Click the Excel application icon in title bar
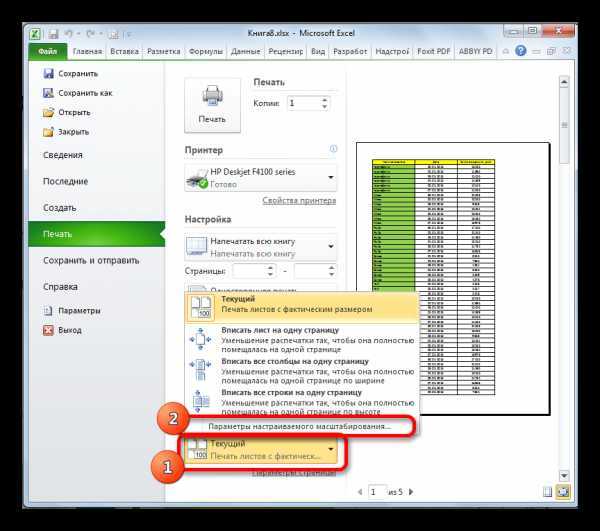 35,34
